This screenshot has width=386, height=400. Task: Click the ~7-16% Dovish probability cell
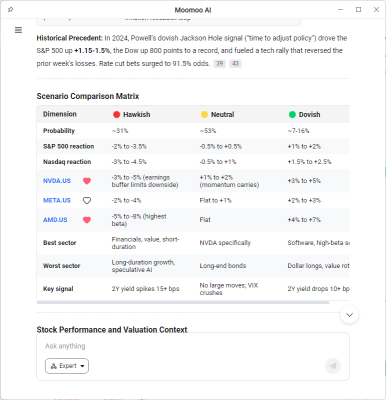click(x=298, y=131)
